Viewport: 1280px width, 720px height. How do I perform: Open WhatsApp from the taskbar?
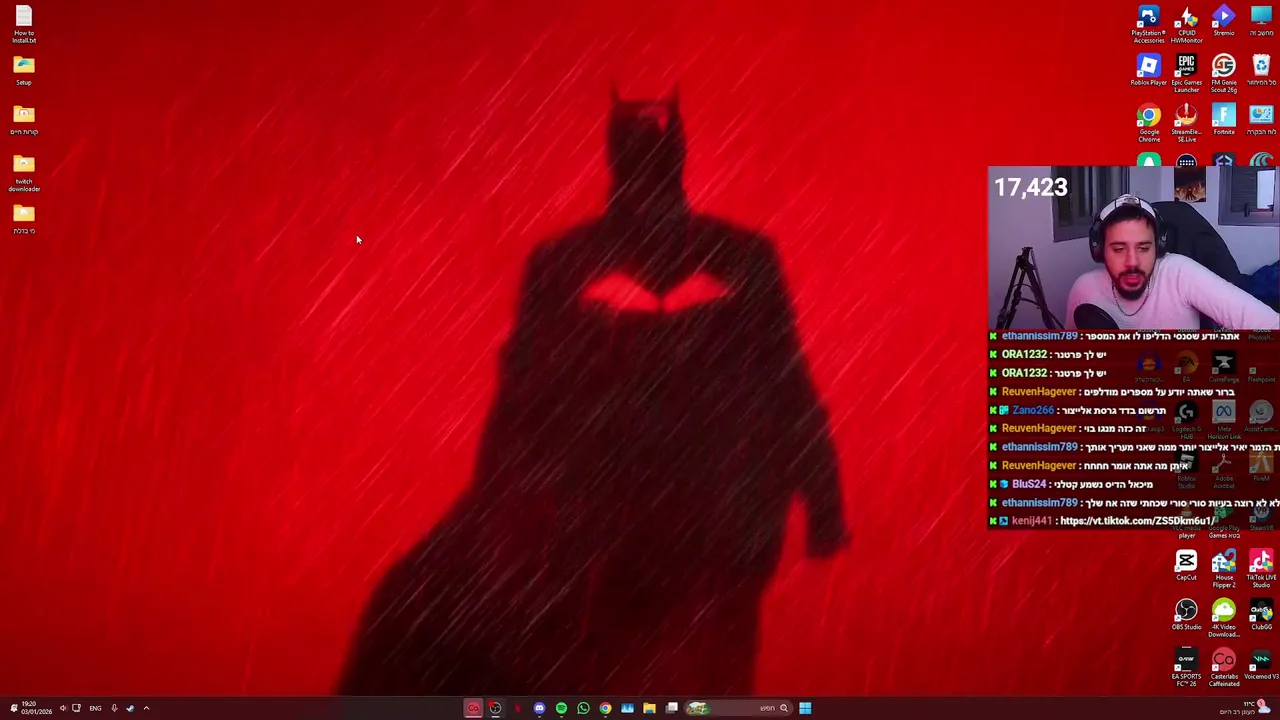pos(583,708)
